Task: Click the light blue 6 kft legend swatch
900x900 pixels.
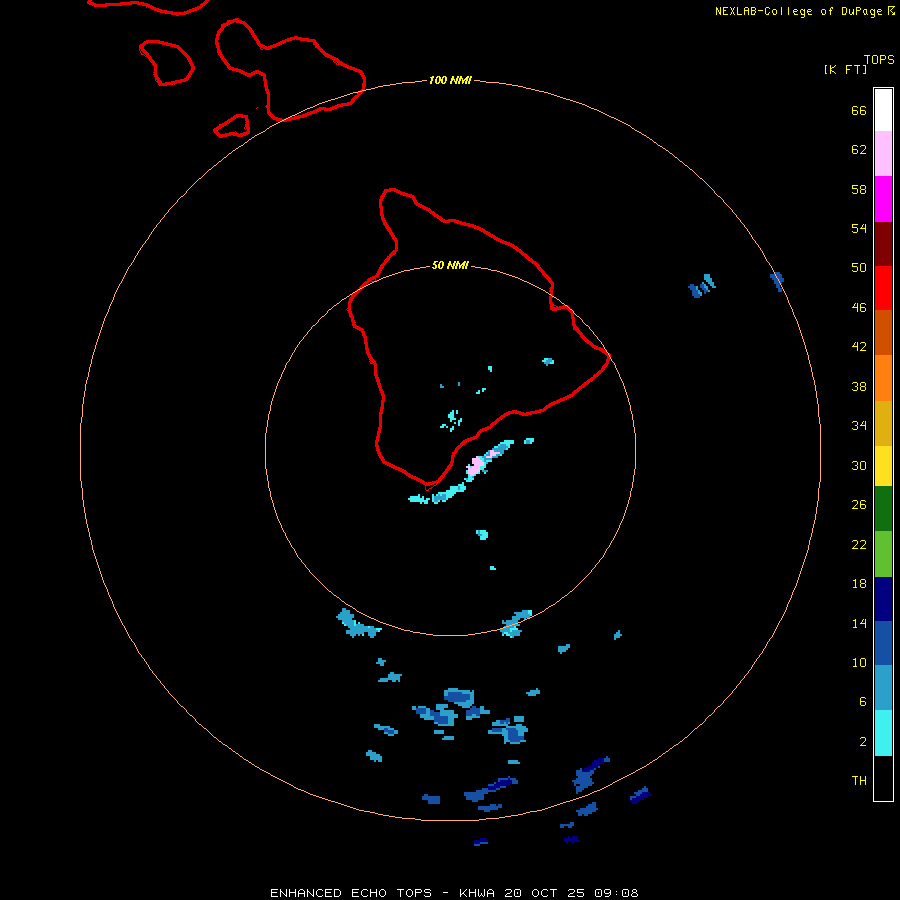Action: click(883, 688)
